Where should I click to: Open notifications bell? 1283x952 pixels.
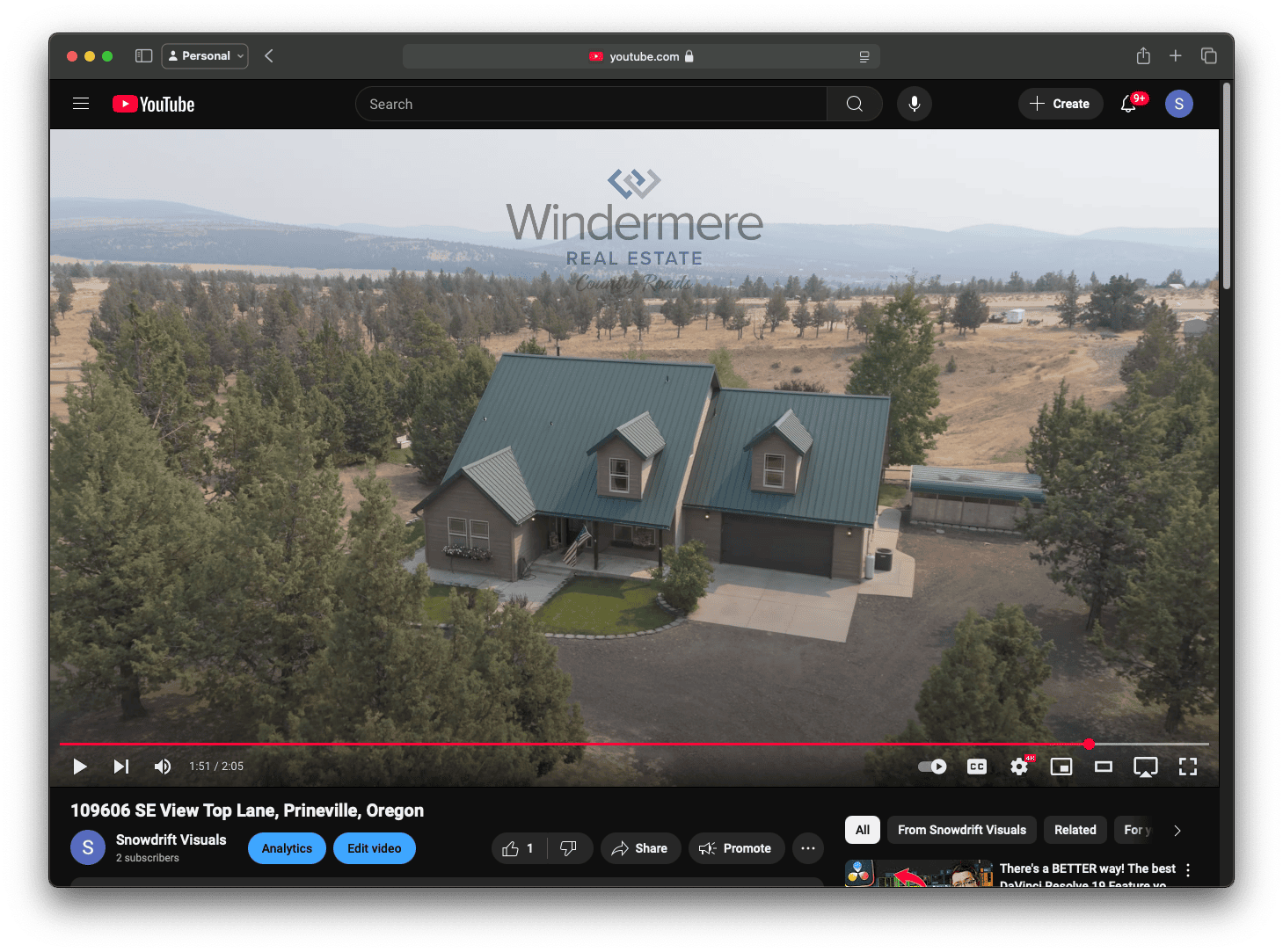click(1129, 104)
